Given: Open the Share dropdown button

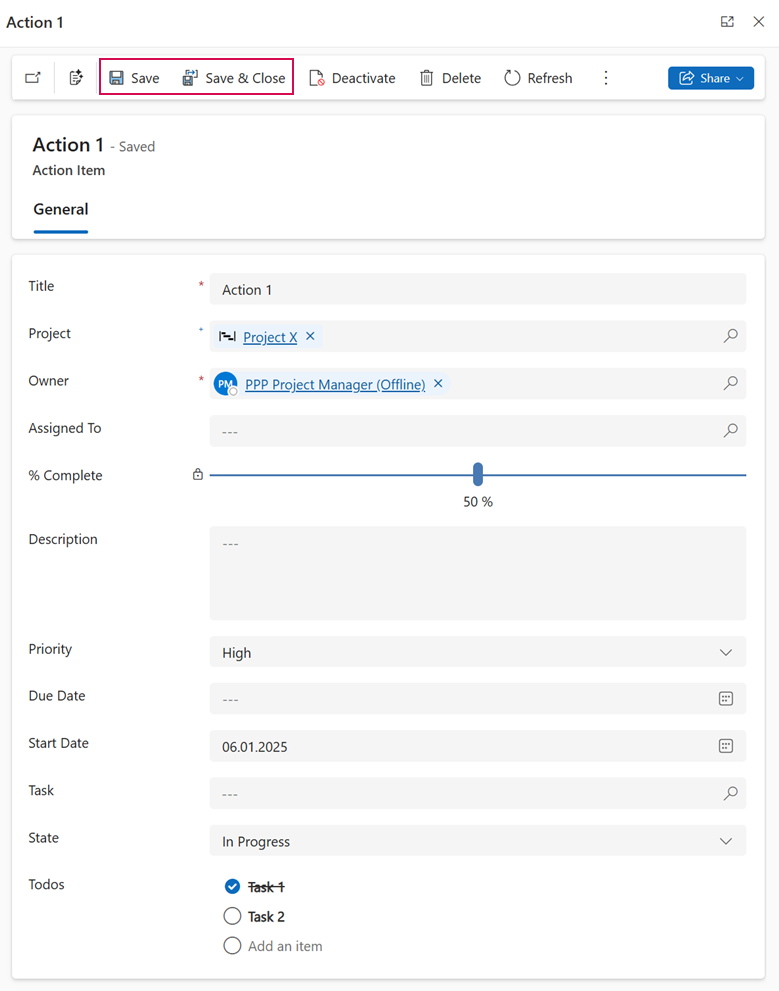Looking at the screenshot, I should 711,78.
